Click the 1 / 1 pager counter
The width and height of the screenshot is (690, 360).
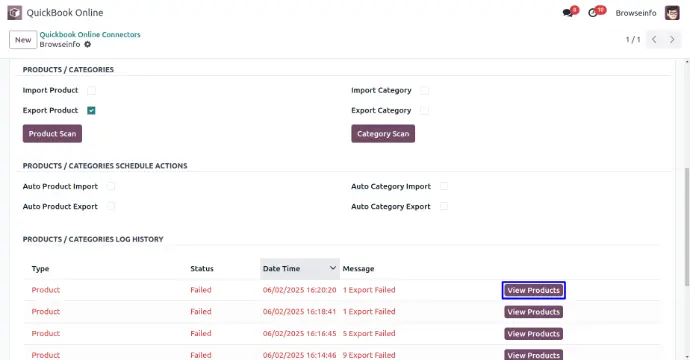coord(633,40)
